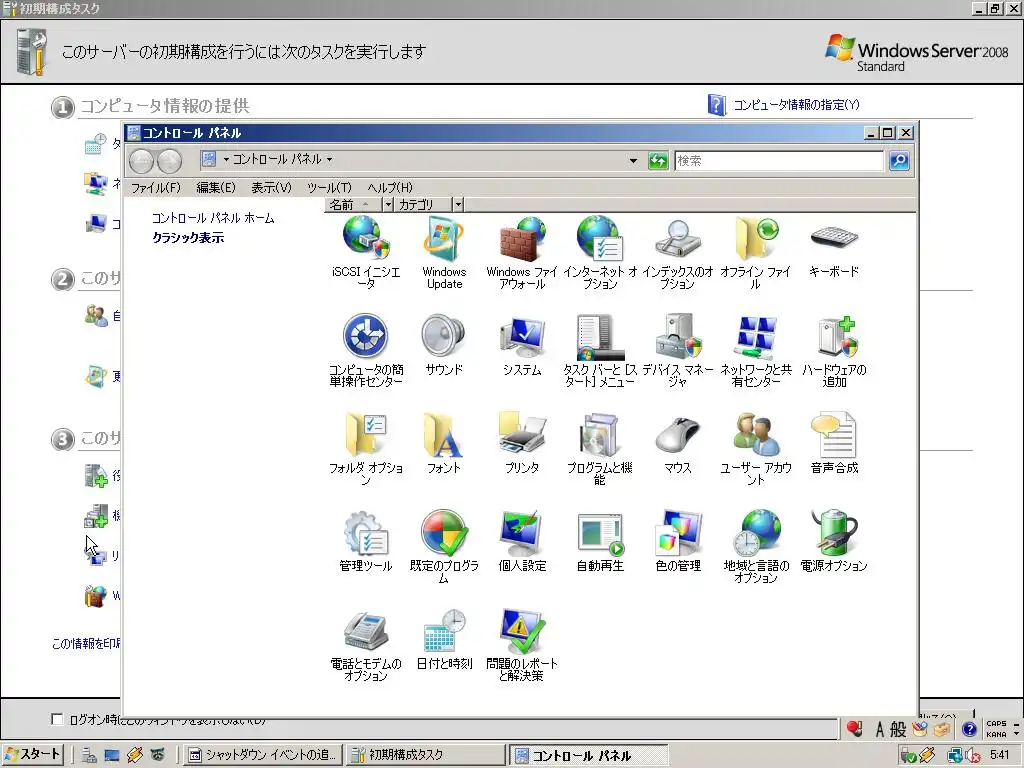Open Windows Update in Control Panel

pyautogui.click(x=444, y=252)
